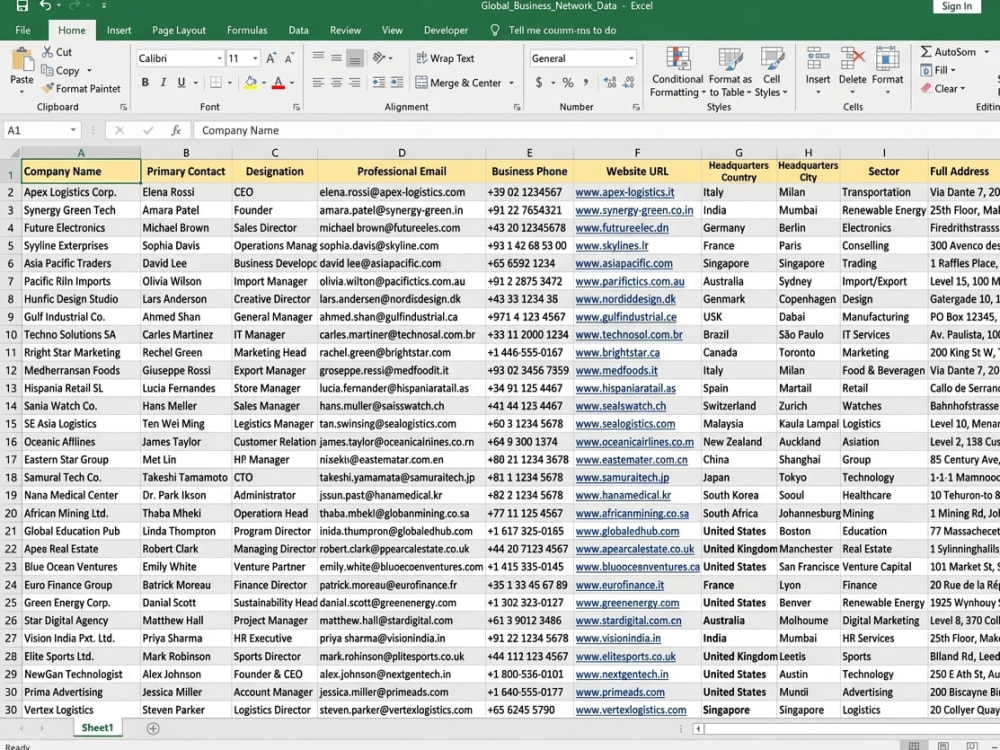
Task: Apply Percent Style format
Action: 568,82
